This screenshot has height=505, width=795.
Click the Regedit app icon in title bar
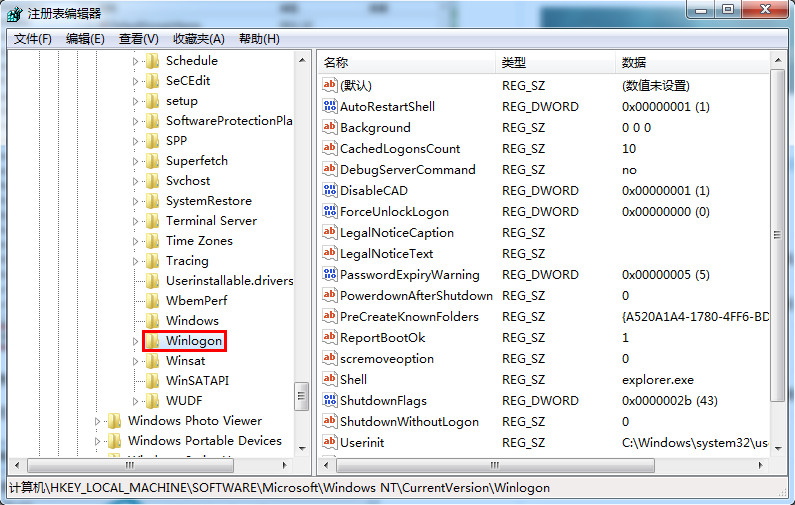tap(15, 12)
